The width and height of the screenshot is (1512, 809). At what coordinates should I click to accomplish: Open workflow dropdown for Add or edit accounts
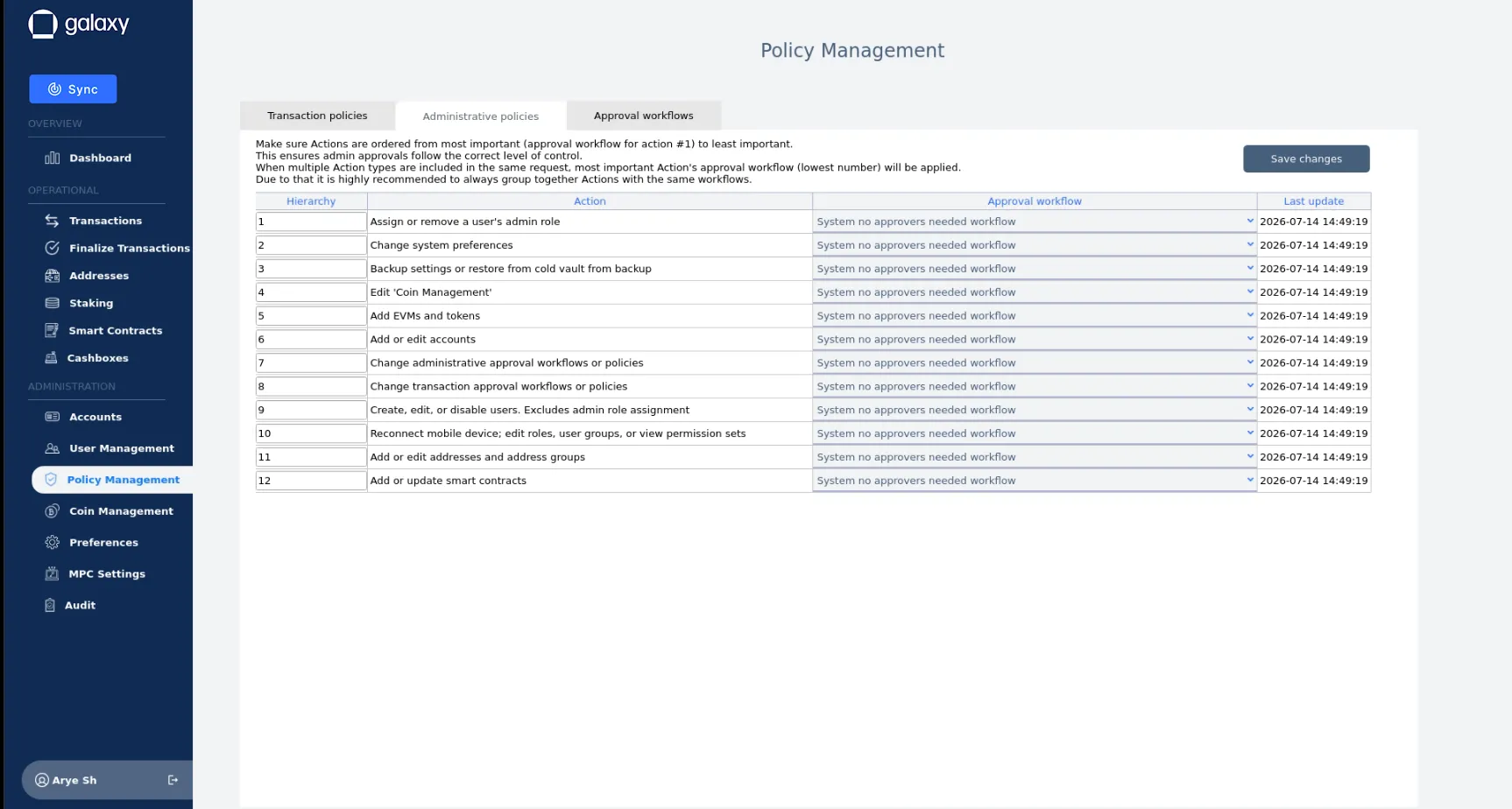click(1035, 340)
